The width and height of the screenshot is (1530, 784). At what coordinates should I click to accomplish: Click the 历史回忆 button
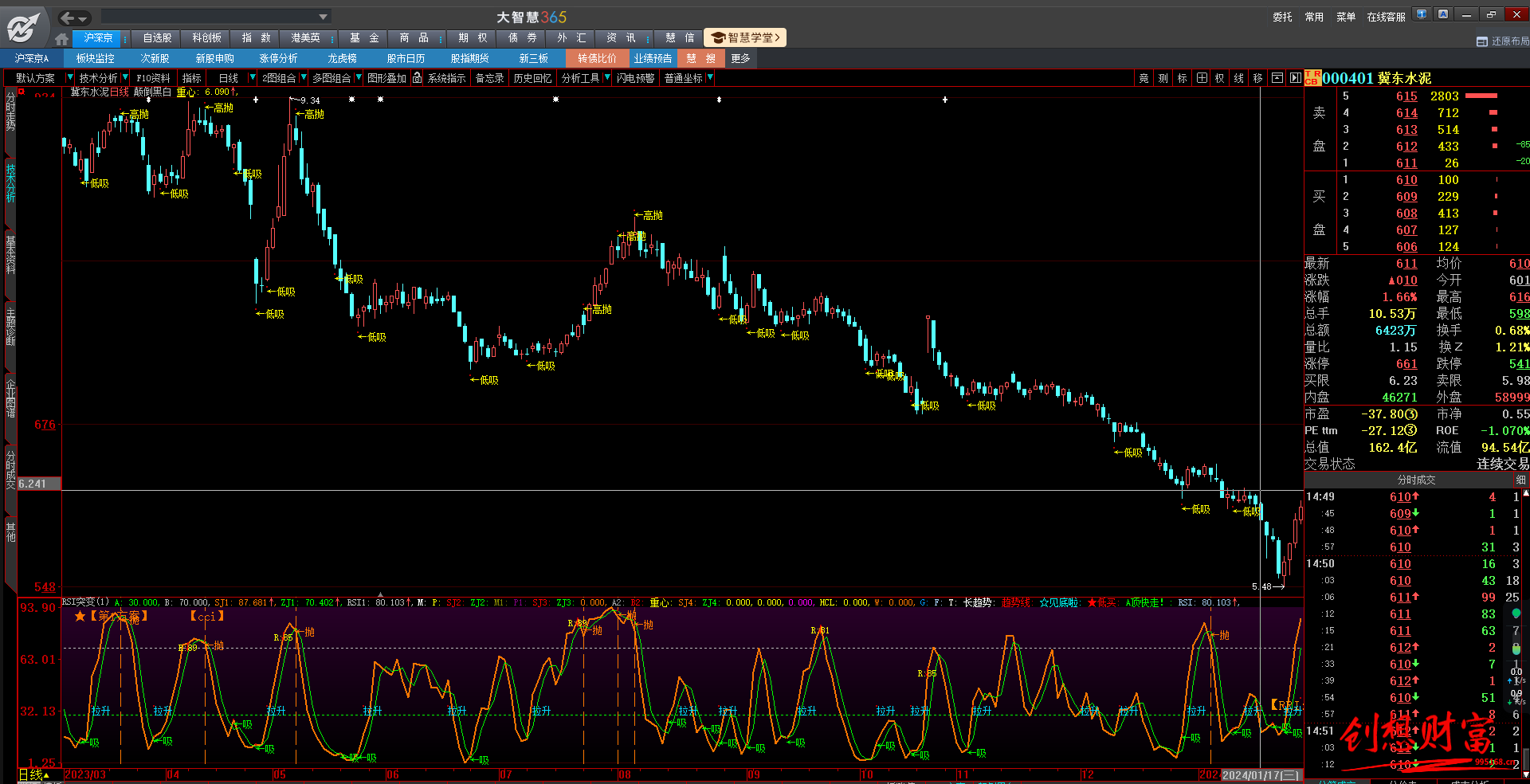pos(532,78)
